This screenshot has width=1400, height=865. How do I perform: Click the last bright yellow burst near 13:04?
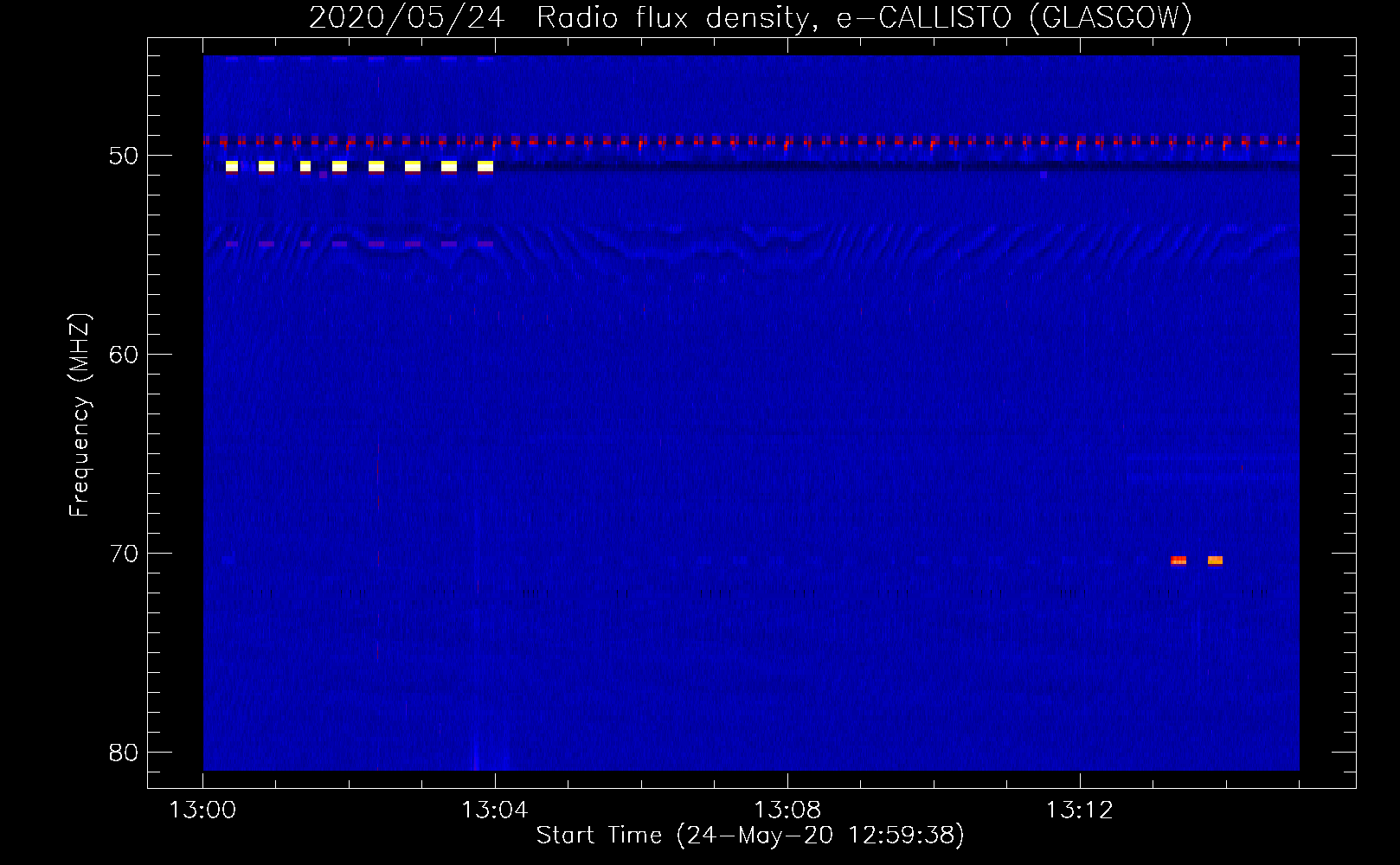tap(485, 166)
